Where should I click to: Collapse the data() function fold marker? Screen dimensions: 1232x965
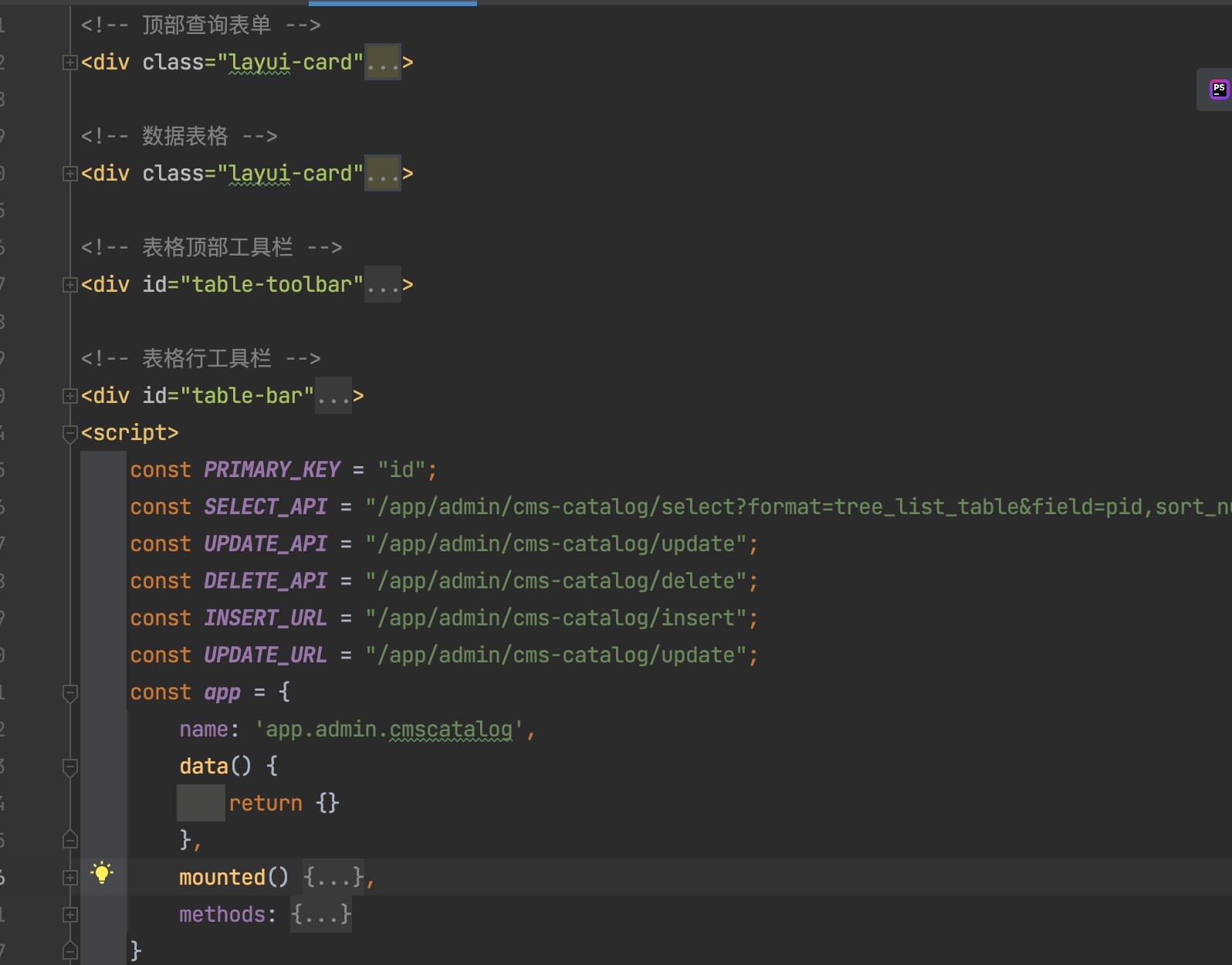[x=70, y=767]
